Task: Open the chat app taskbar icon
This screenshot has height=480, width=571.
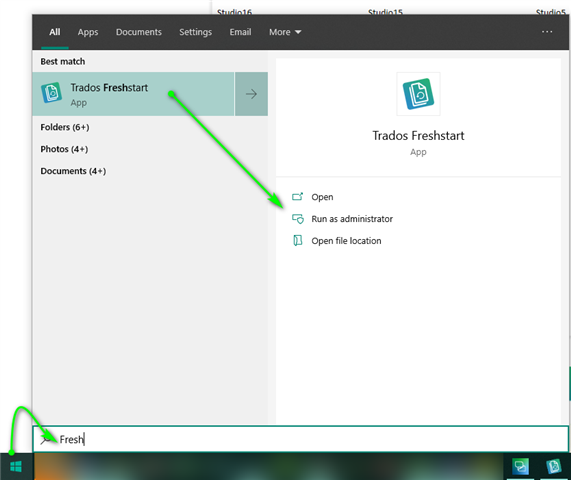Action: (520, 467)
